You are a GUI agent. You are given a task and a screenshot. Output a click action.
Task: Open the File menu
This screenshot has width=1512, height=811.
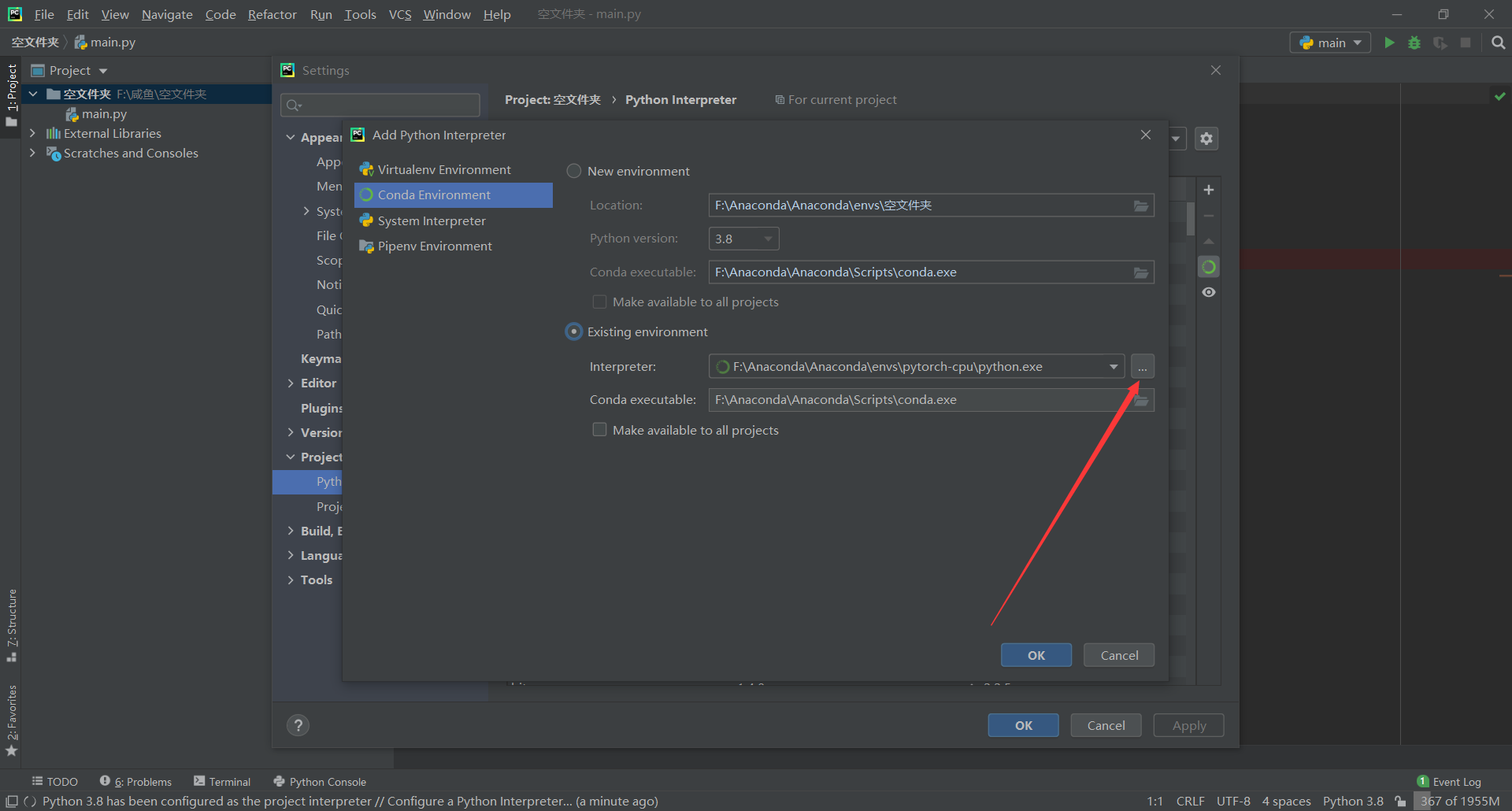(44, 14)
